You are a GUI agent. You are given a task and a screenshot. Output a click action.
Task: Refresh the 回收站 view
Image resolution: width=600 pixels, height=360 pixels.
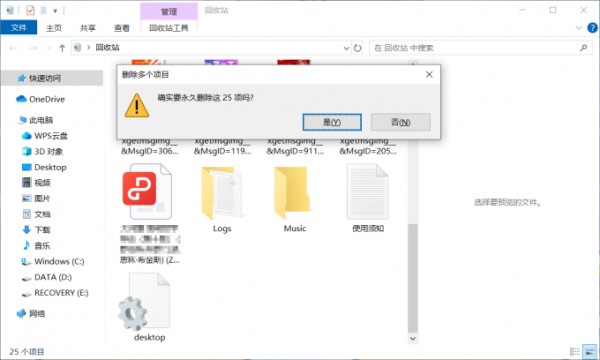pos(357,48)
